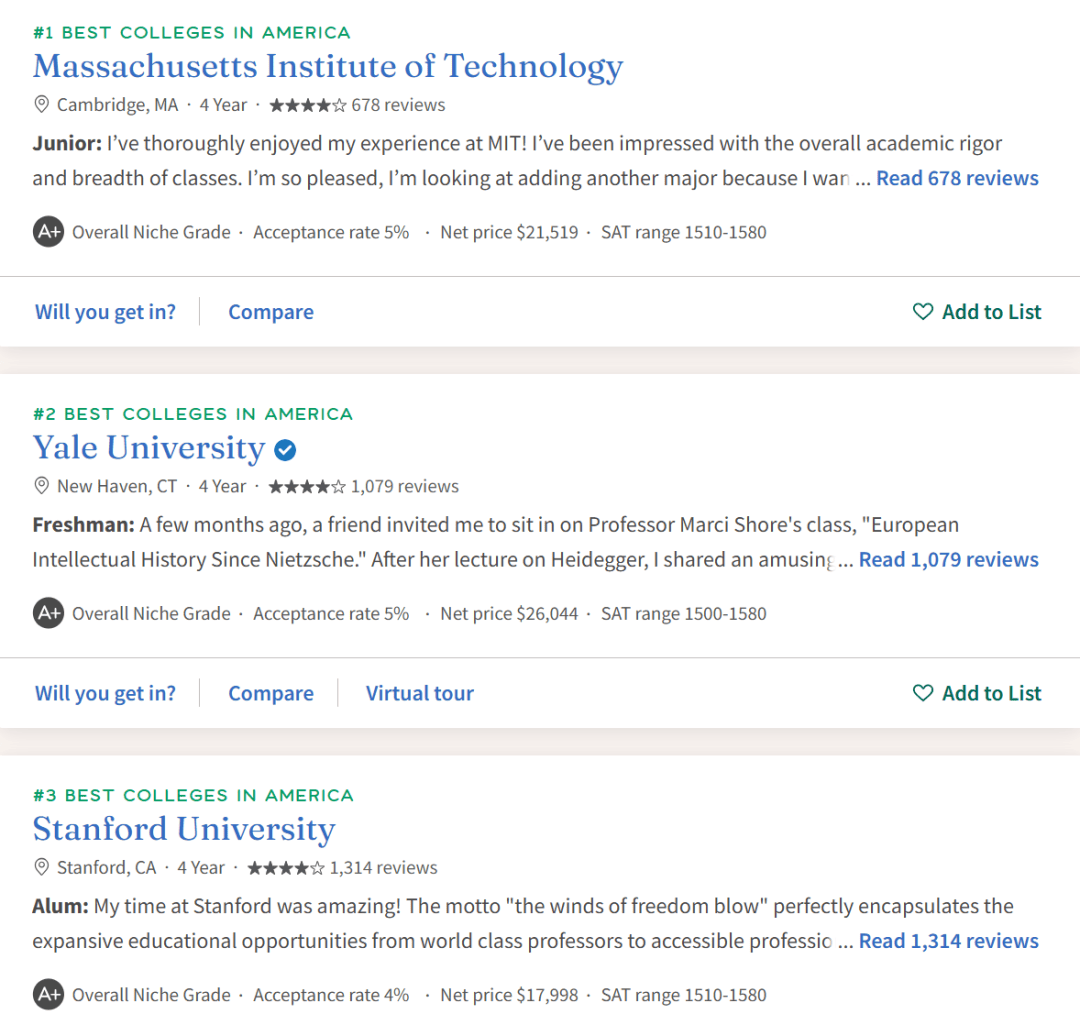Click 'Acceptance rate 4%' for Stanford
This screenshot has width=1080, height=1036.
pyautogui.click(x=331, y=995)
